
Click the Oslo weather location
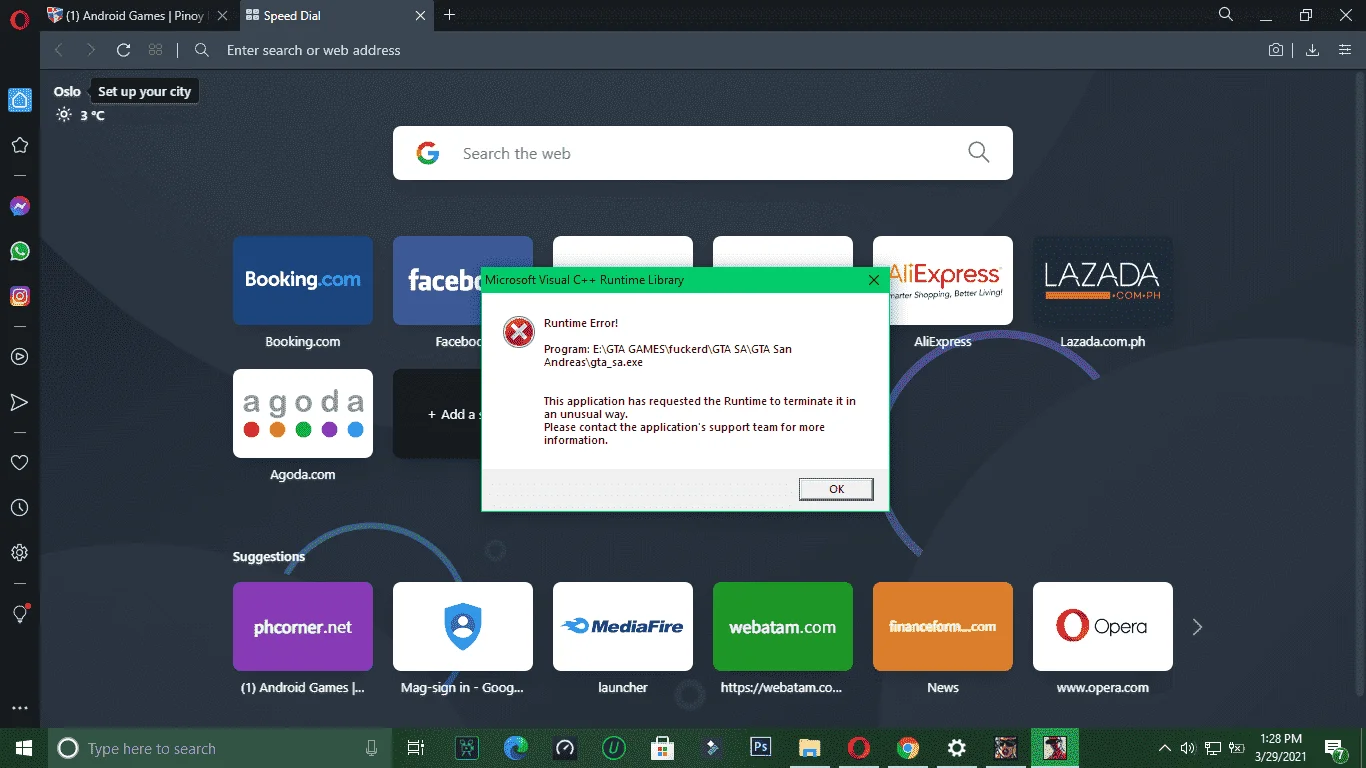[67, 91]
